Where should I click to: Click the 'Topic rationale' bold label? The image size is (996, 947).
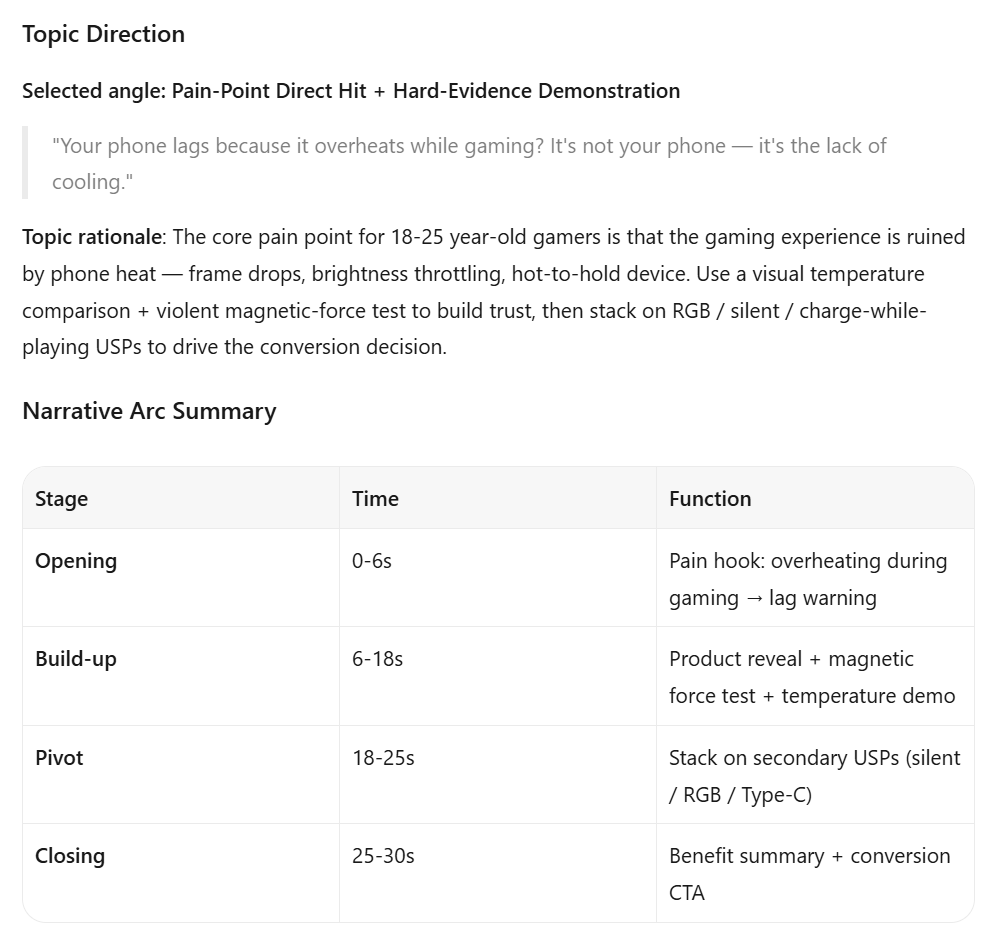93,237
